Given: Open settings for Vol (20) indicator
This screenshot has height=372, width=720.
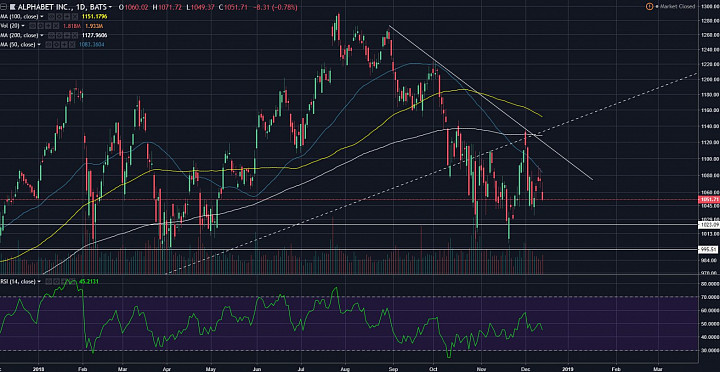Looking at the screenshot, I should point(40,26).
